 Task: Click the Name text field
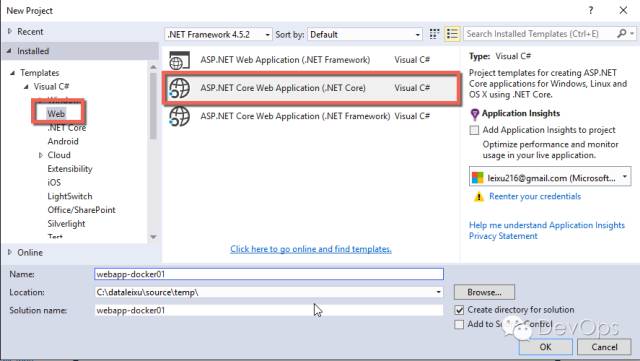[x=269, y=274]
